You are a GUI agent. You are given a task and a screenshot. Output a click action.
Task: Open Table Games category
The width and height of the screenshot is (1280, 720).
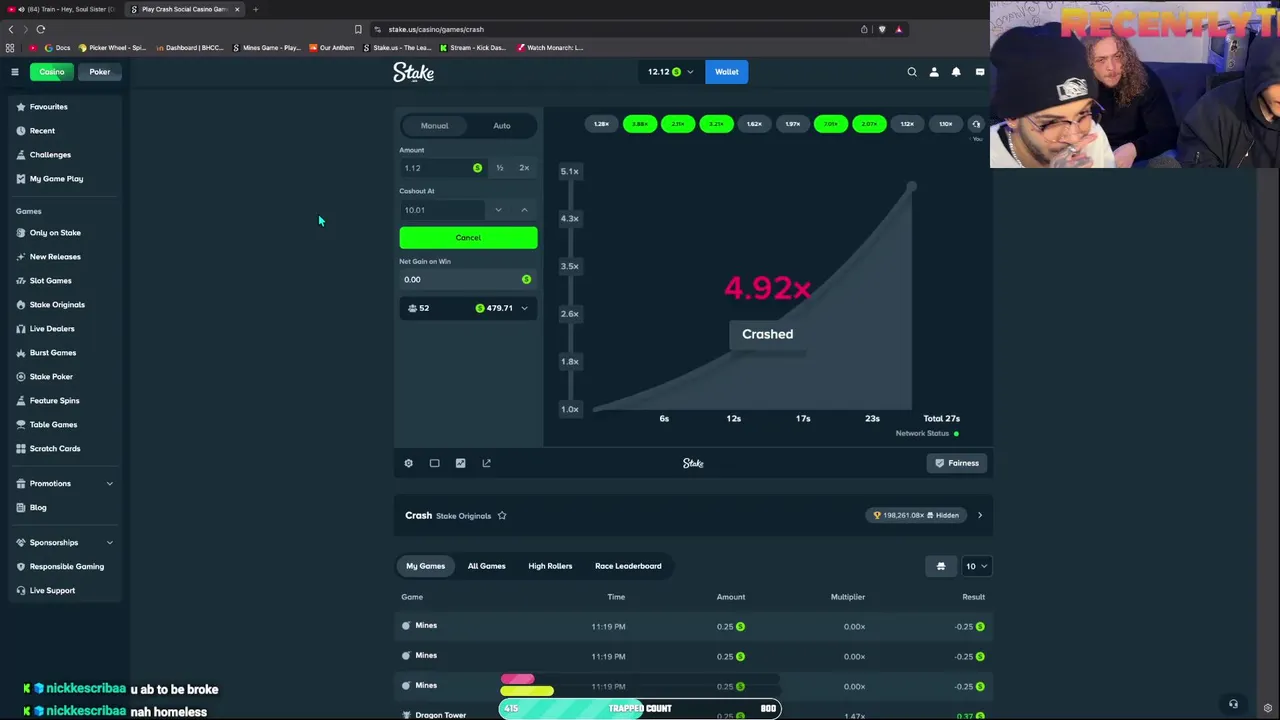[x=53, y=425]
